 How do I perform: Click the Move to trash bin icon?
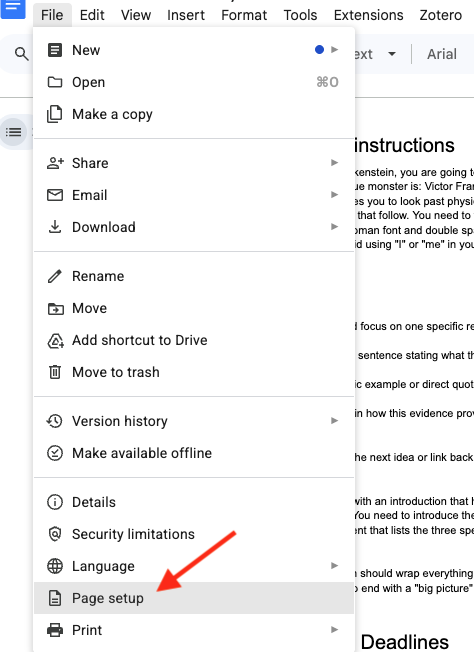(x=55, y=372)
